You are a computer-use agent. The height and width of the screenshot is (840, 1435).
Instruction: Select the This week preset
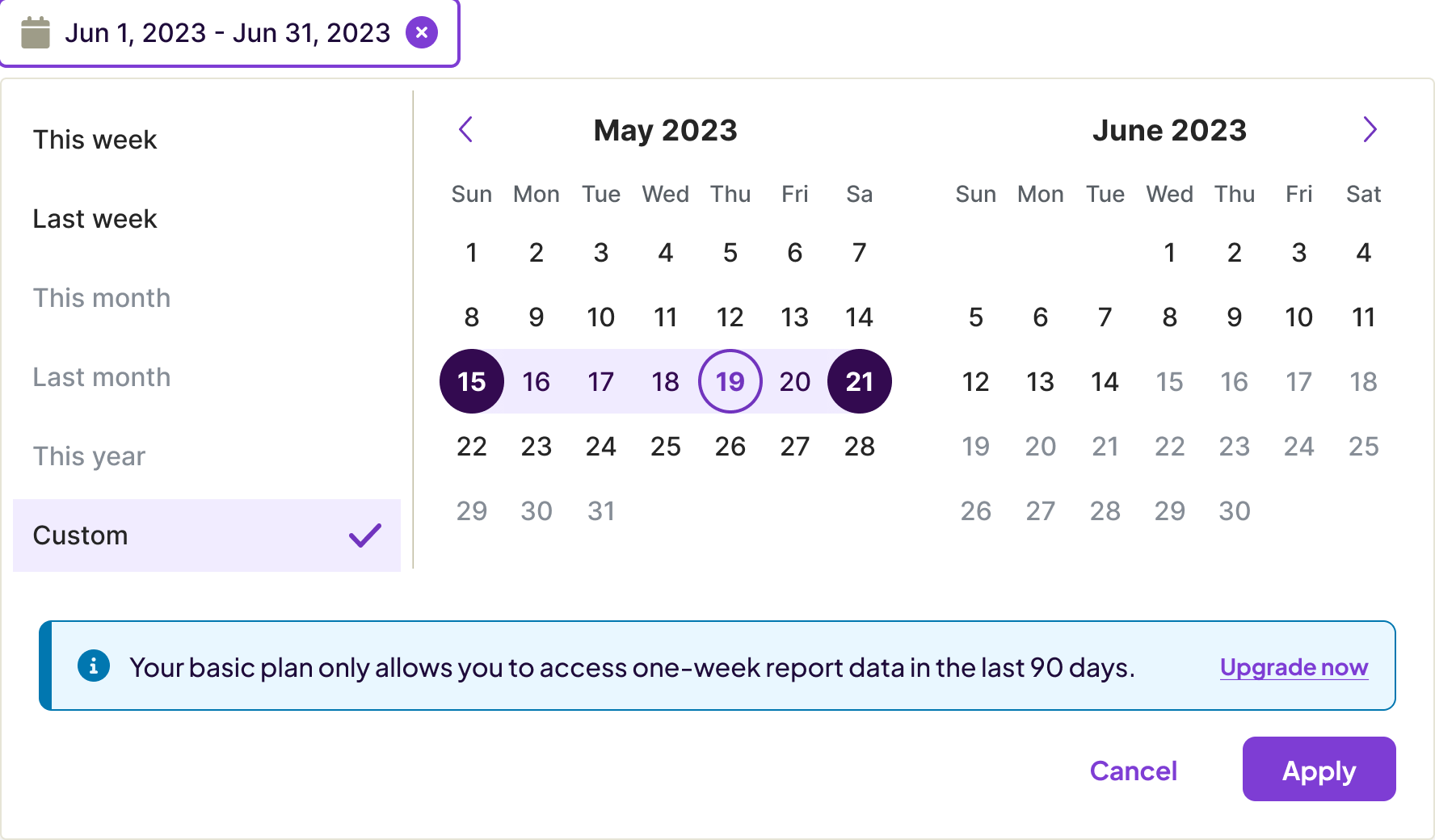click(x=95, y=140)
